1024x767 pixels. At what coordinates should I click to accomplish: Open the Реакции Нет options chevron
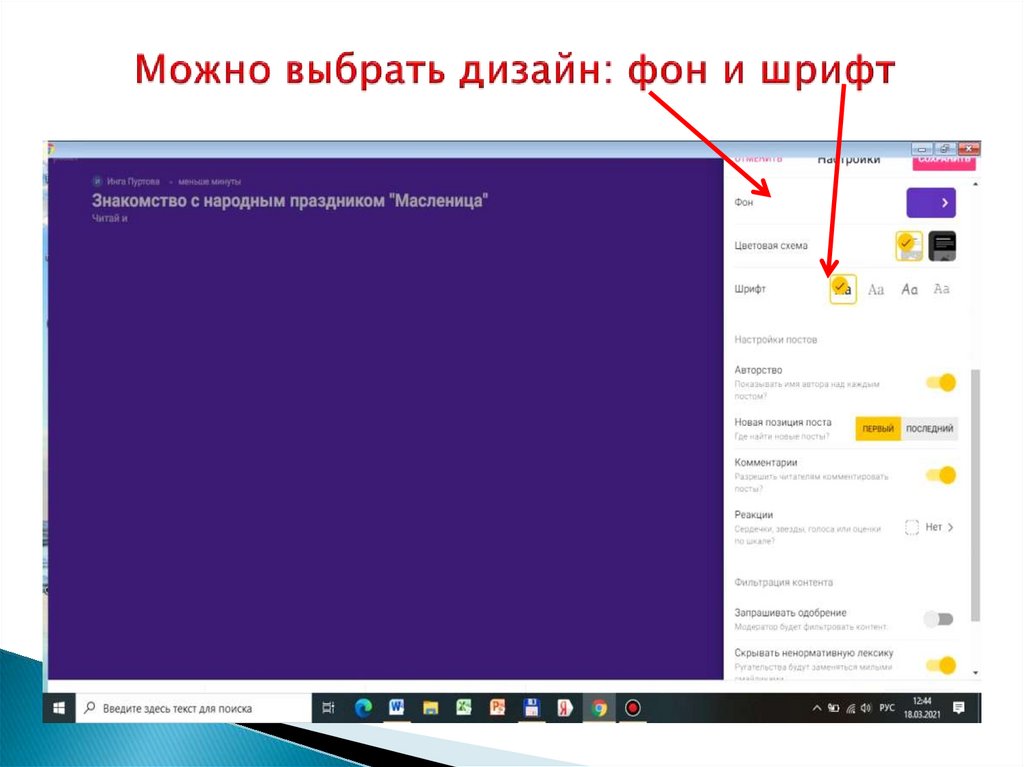point(950,527)
